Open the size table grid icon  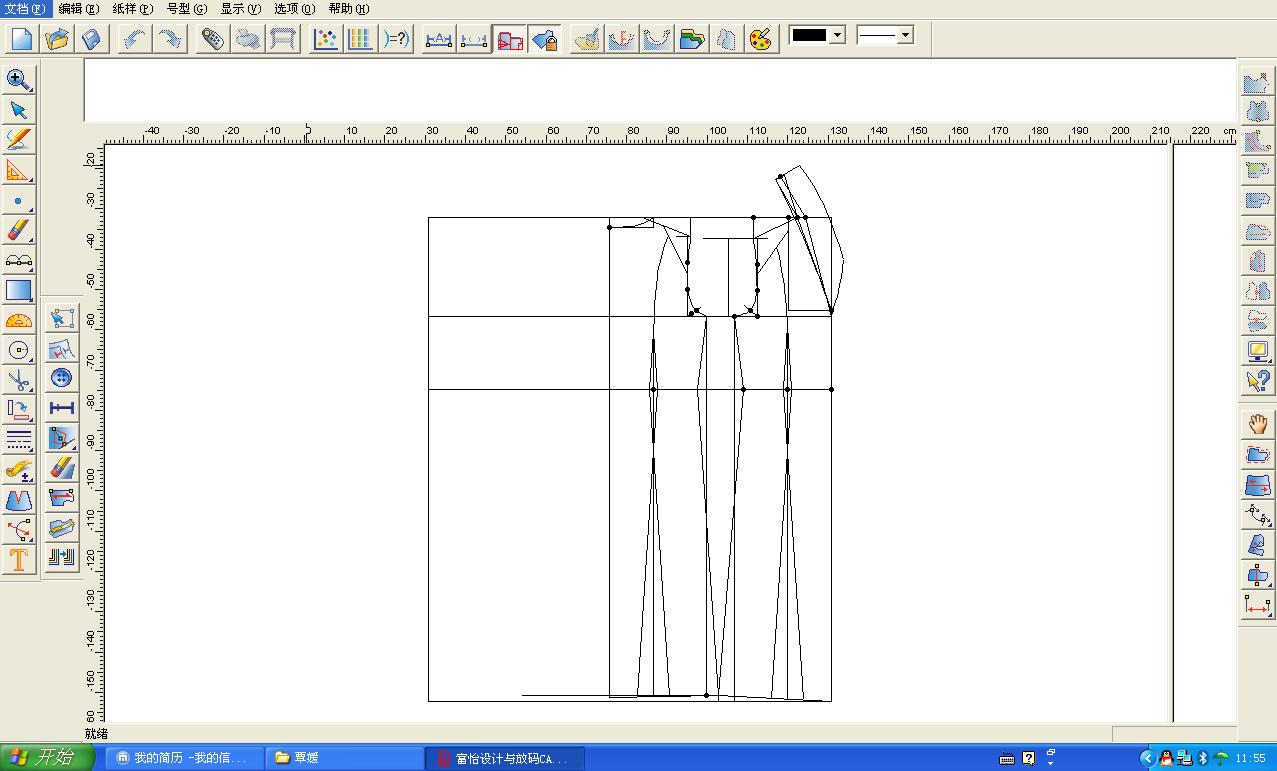click(x=360, y=39)
